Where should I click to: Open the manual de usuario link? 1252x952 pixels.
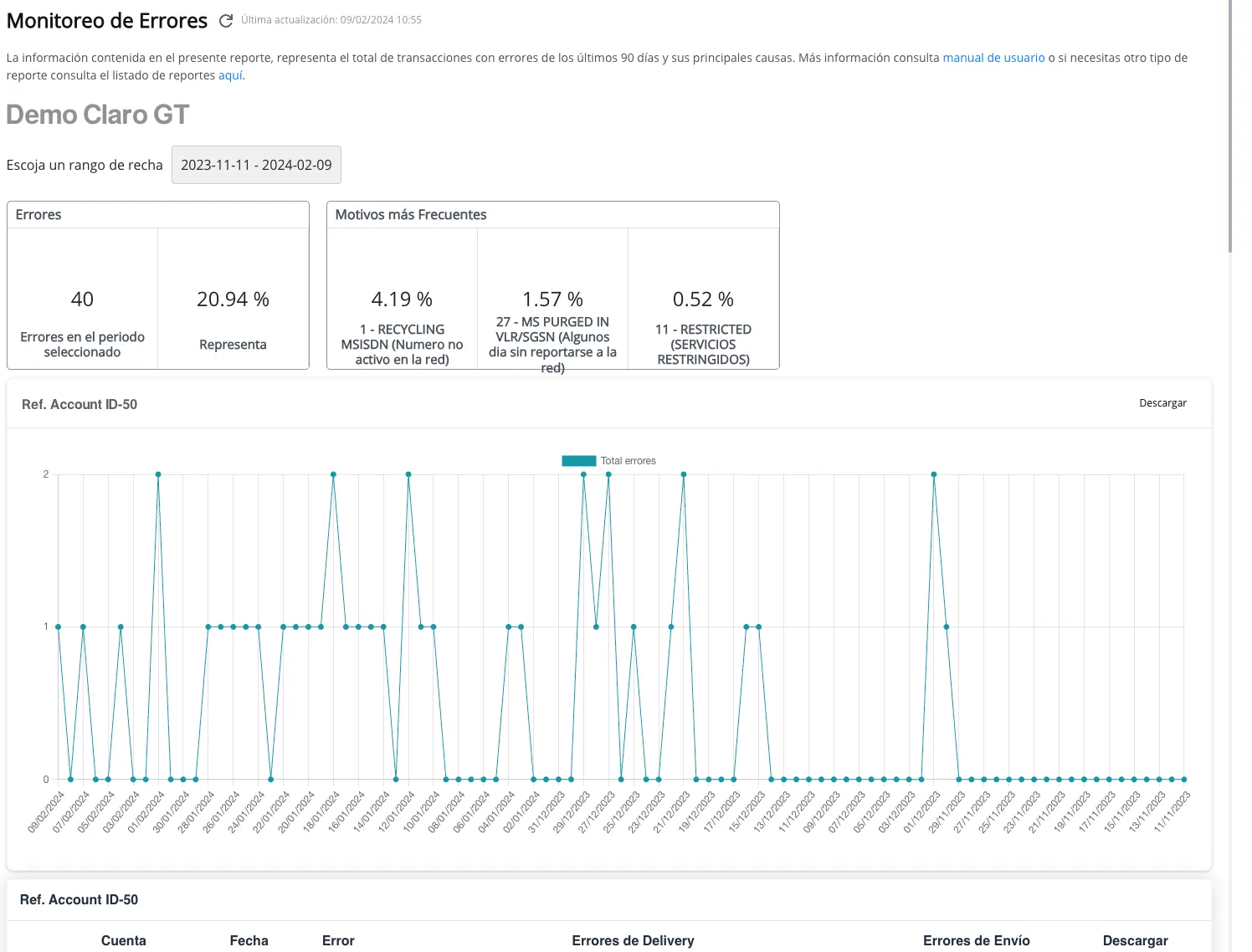[993, 58]
